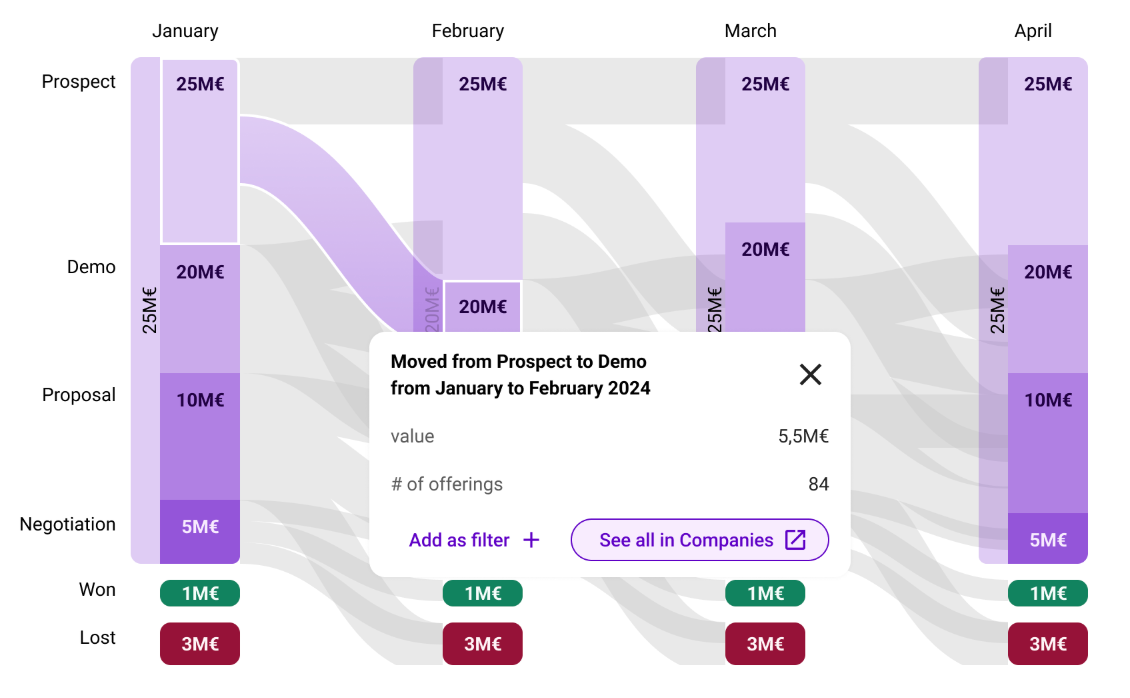Click the Add as filter link
The height and width of the screenshot is (698, 1130).
point(459,540)
